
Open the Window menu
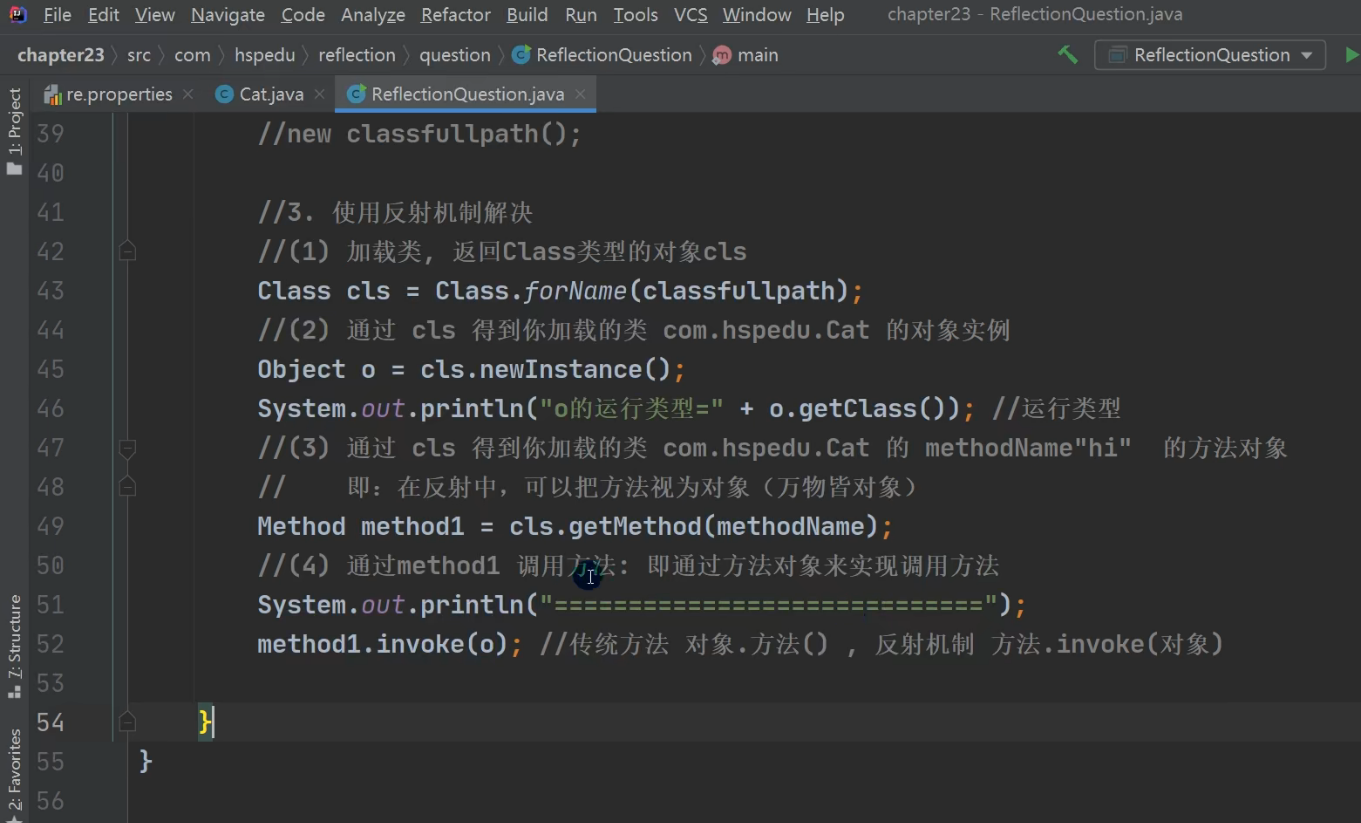coord(756,15)
